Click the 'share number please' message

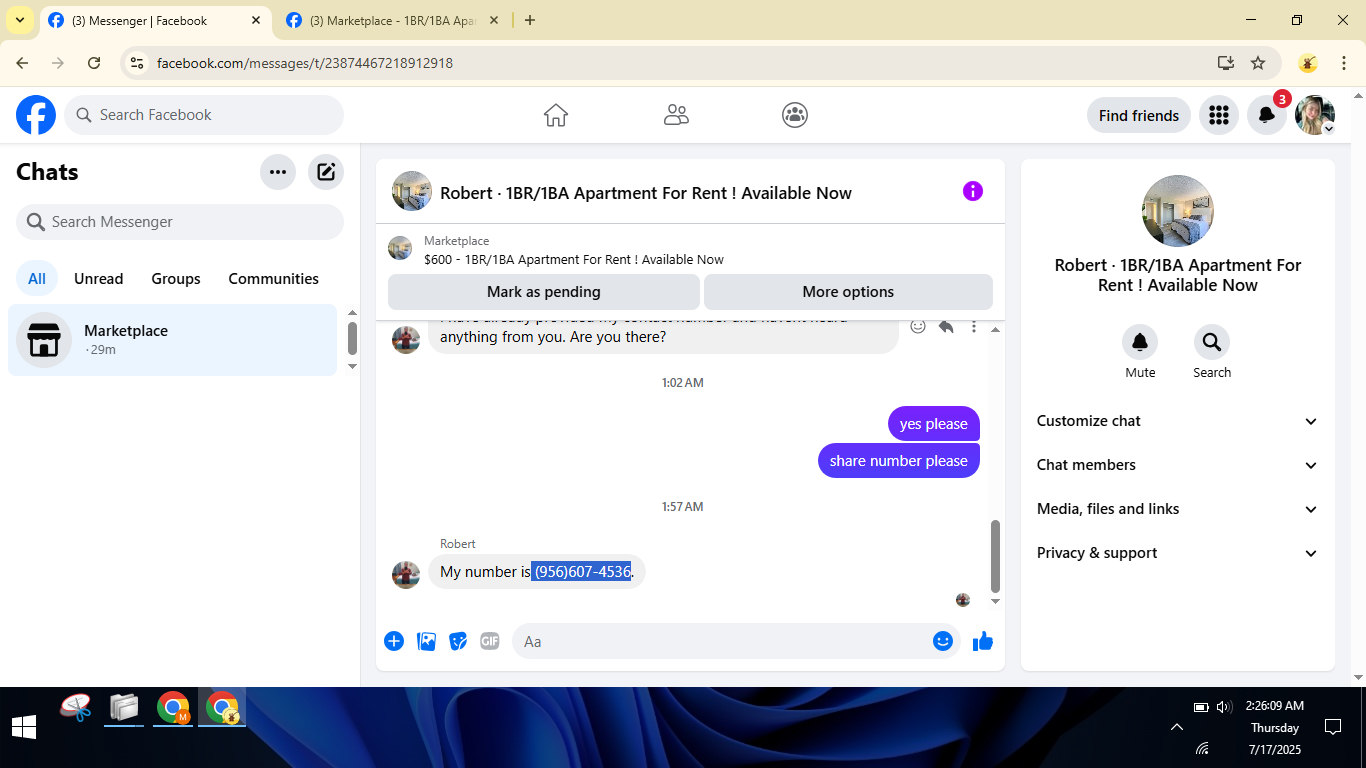click(x=899, y=461)
